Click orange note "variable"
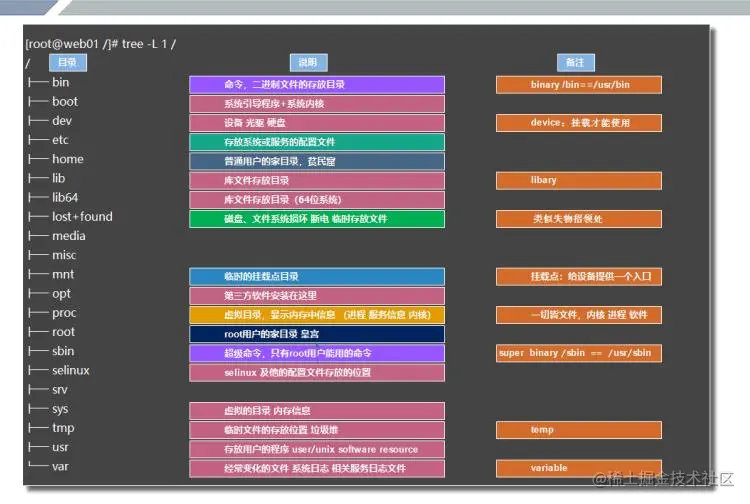Image resolution: width=750 pixels, height=504 pixels. pyautogui.click(x=579, y=469)
